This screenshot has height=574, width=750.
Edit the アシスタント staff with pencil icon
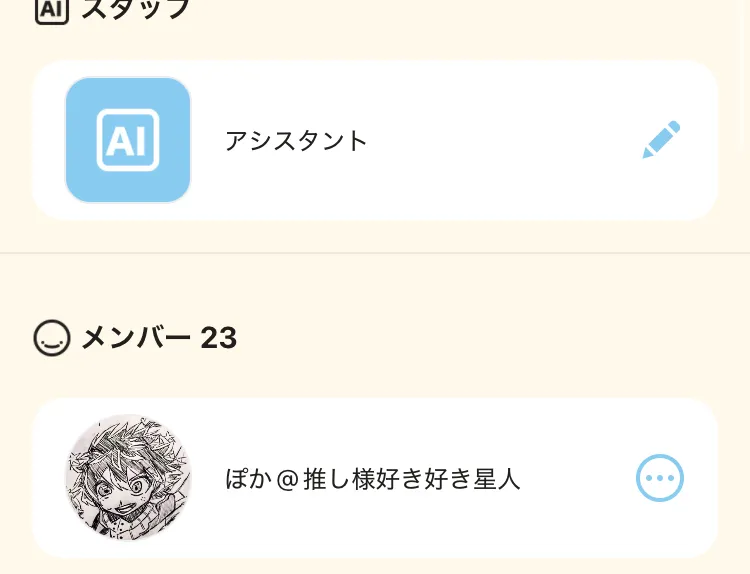(661, 140)
